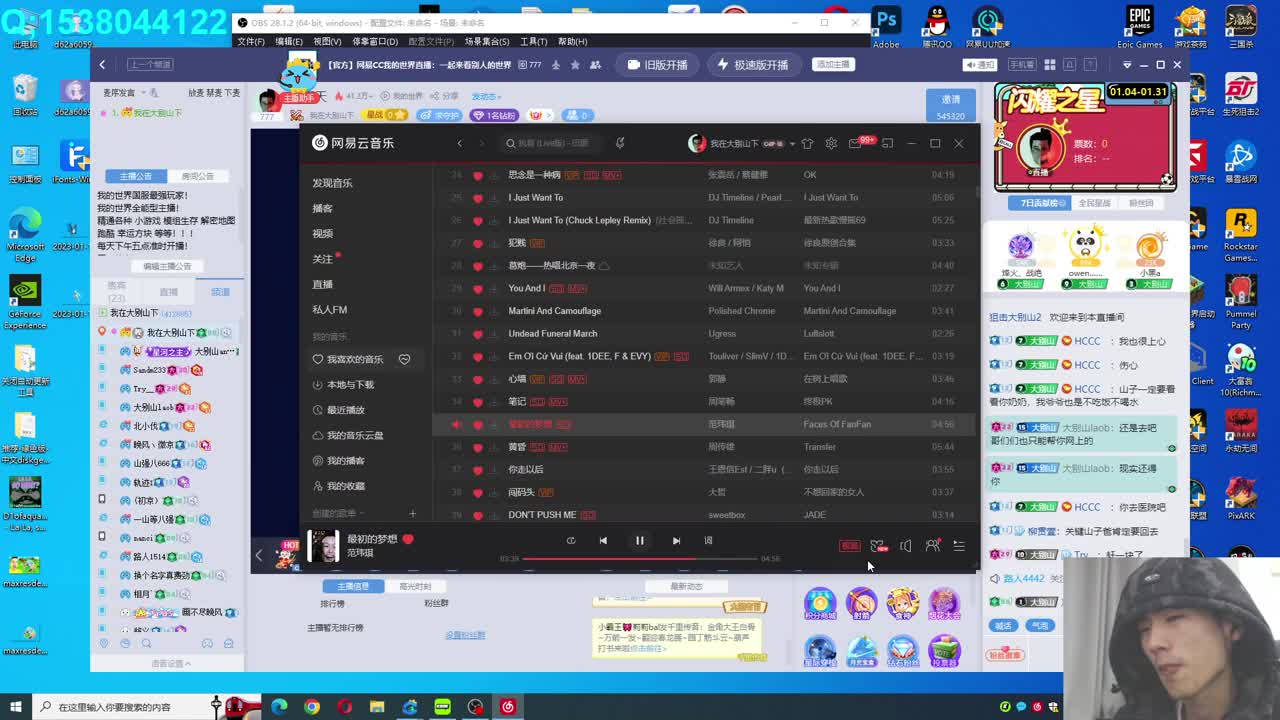Expand the user account dropdown arrow
The width and height of the screenshot is (1280, 720).
(x=792, y=144)
